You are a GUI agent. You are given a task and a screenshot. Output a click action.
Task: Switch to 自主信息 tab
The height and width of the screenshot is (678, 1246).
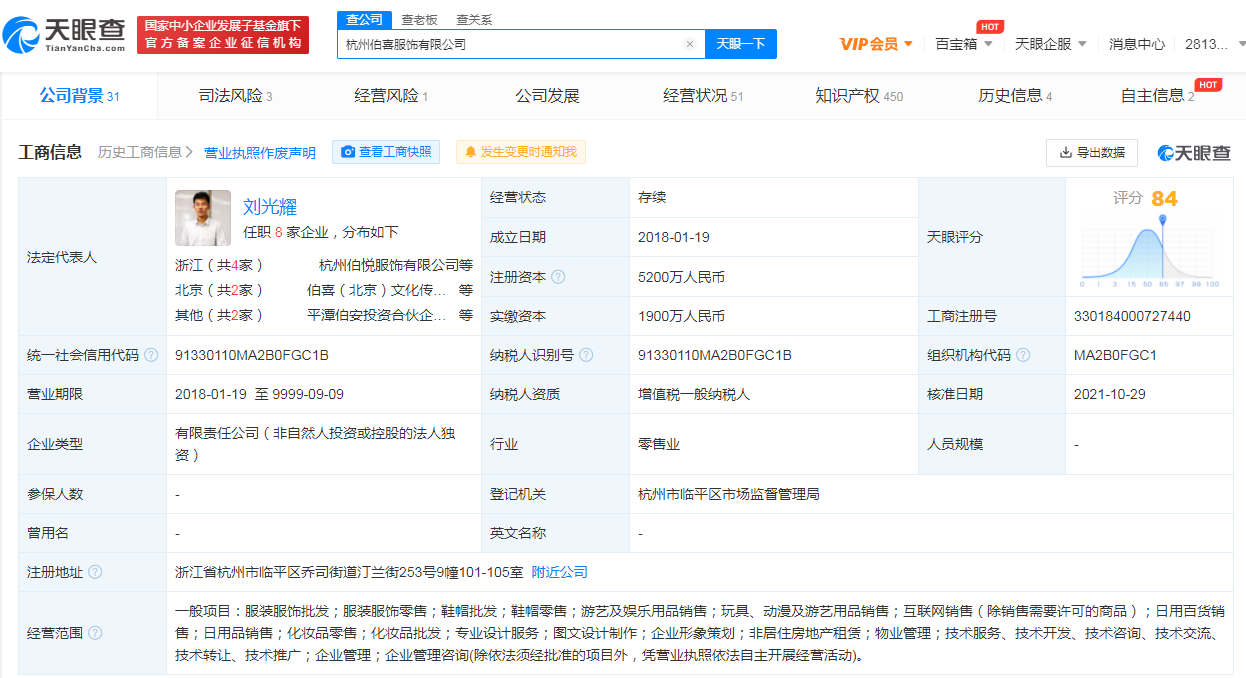click(1157, 96)
